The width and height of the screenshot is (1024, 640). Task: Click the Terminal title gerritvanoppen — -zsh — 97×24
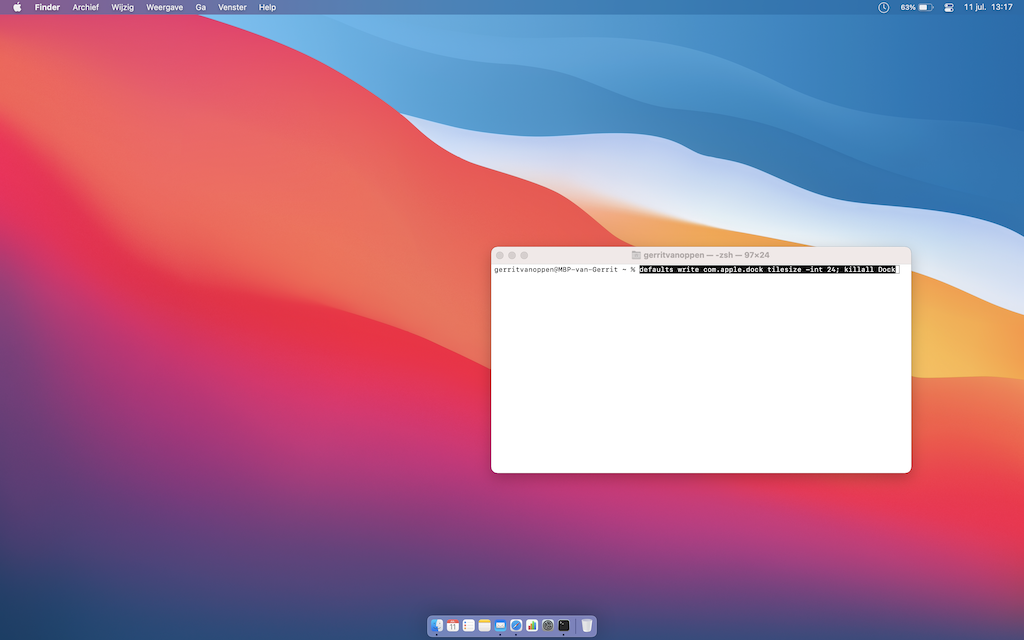pos(706,255)
